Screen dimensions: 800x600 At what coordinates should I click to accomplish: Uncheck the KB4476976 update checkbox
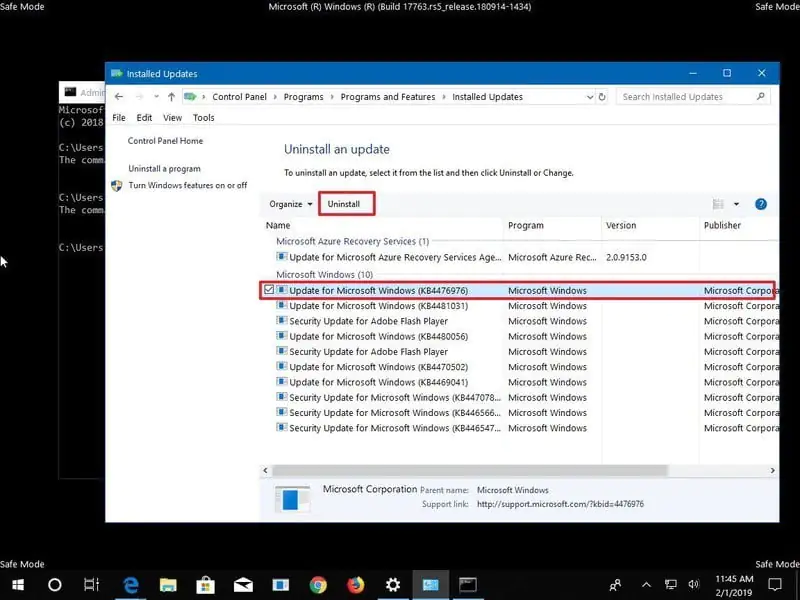coord(269,290)
